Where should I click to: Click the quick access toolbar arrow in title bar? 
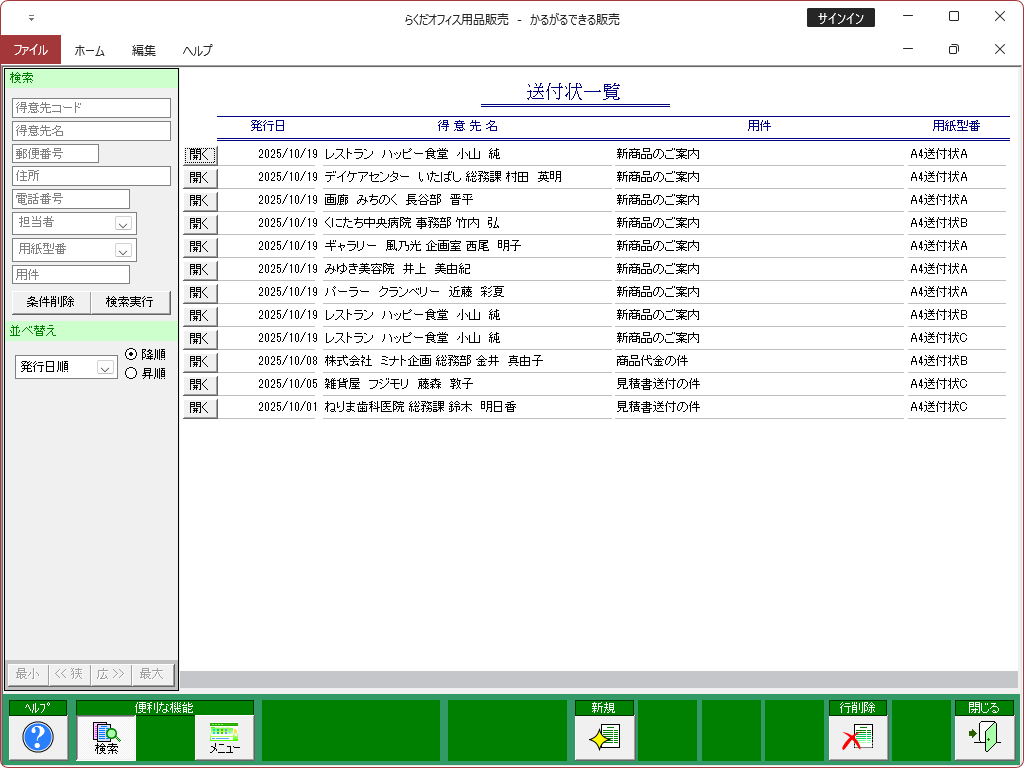pos(31,18)
